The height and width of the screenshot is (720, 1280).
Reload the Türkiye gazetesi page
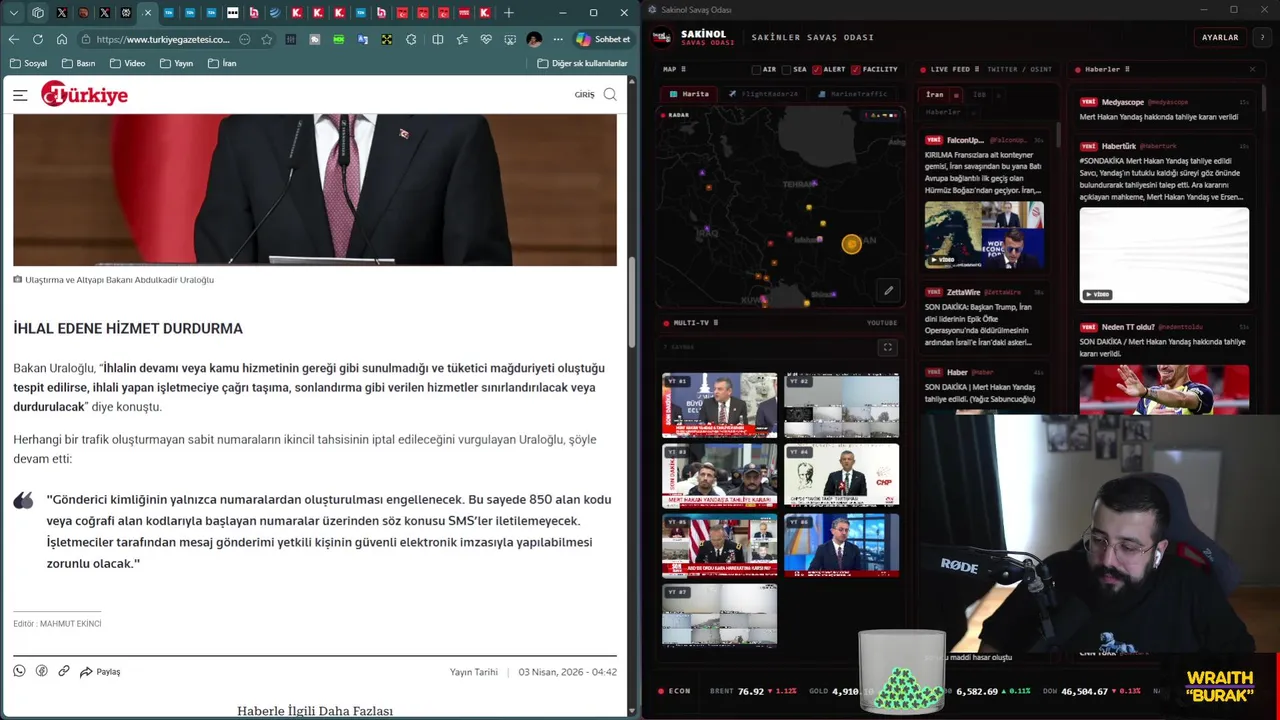pyautogui.click(x=37, y=39)
